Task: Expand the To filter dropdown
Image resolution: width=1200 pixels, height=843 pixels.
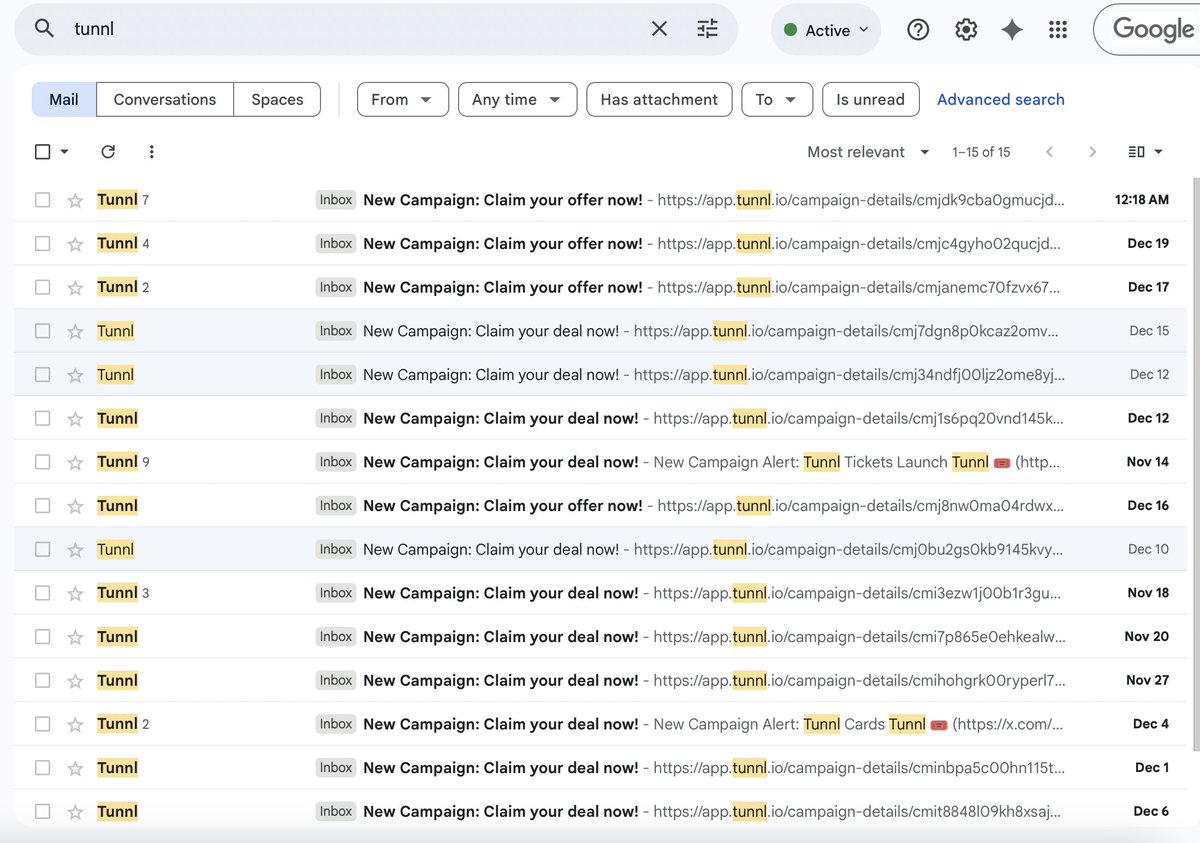Action: coord(777,100)
